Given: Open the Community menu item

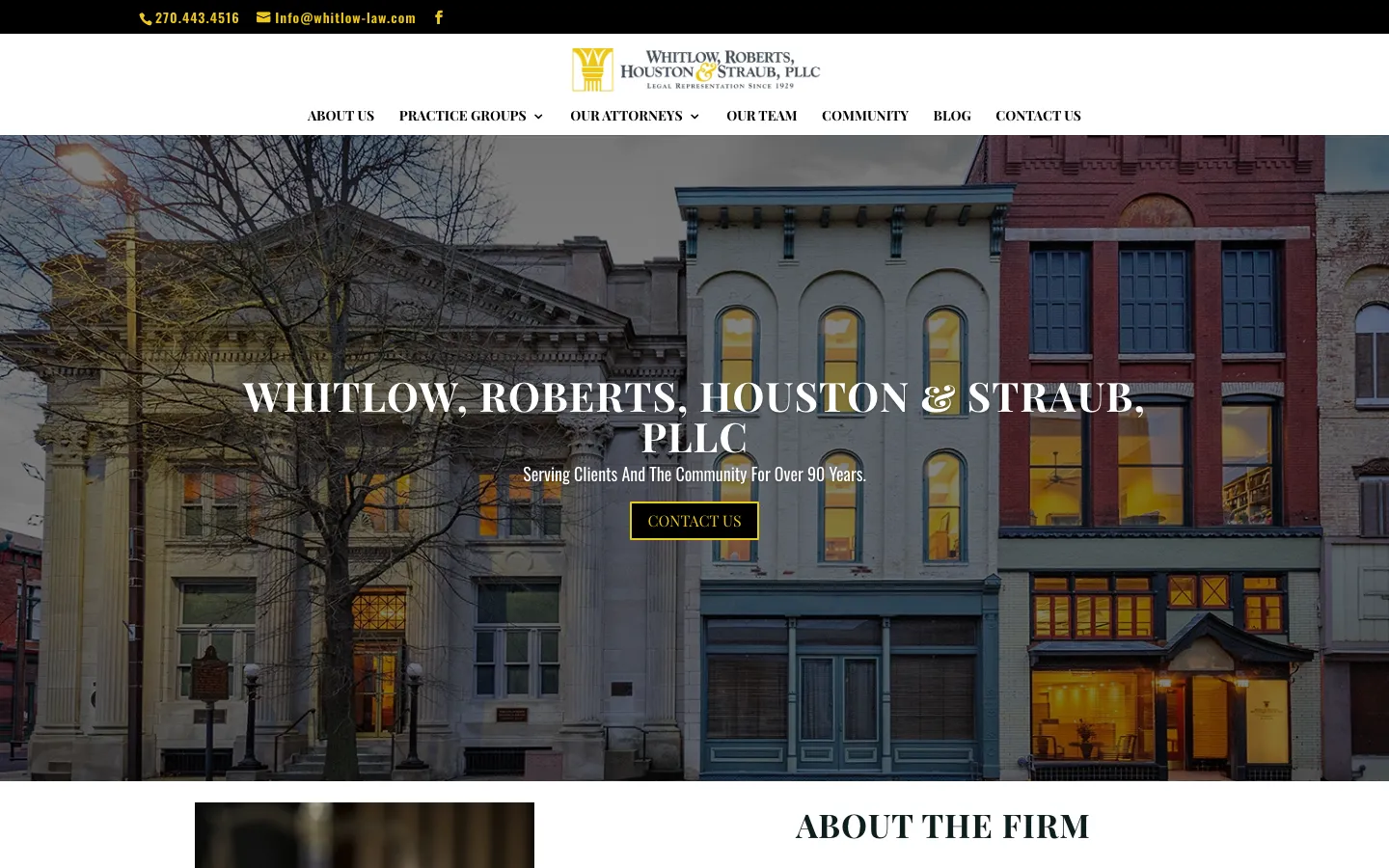Looking at the screenshot, I should (x=865, y=116).
